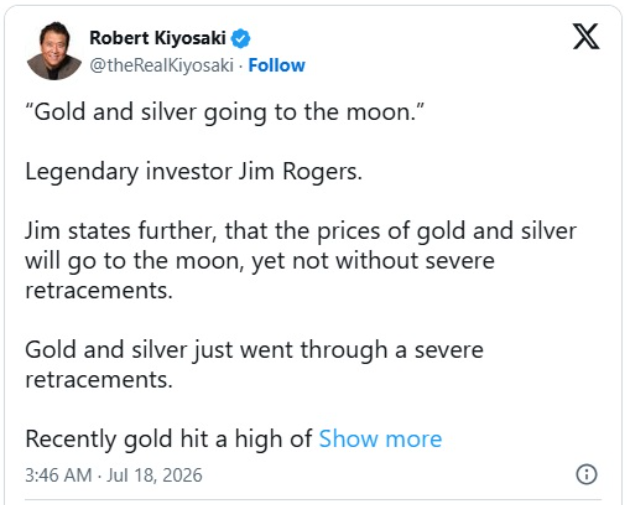Visit the @theRealKiyosaki handle
Screen dimensions: 628x505
[x=161, y=65]
